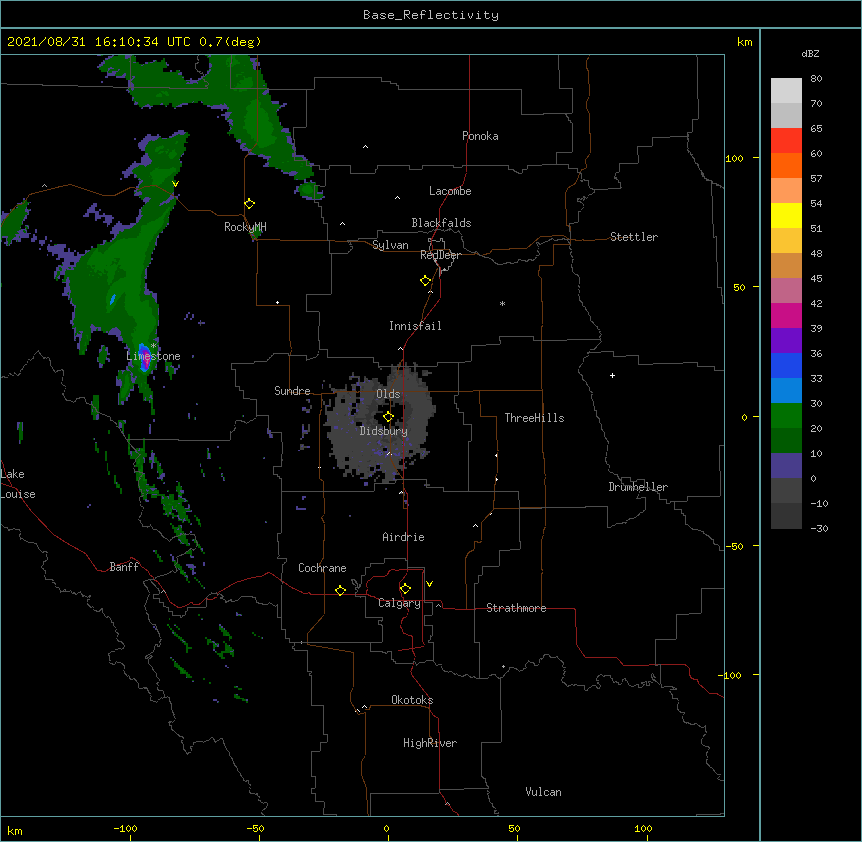Select the Lacombe city label
862x842 pixels.
click(x=450, y=191)
